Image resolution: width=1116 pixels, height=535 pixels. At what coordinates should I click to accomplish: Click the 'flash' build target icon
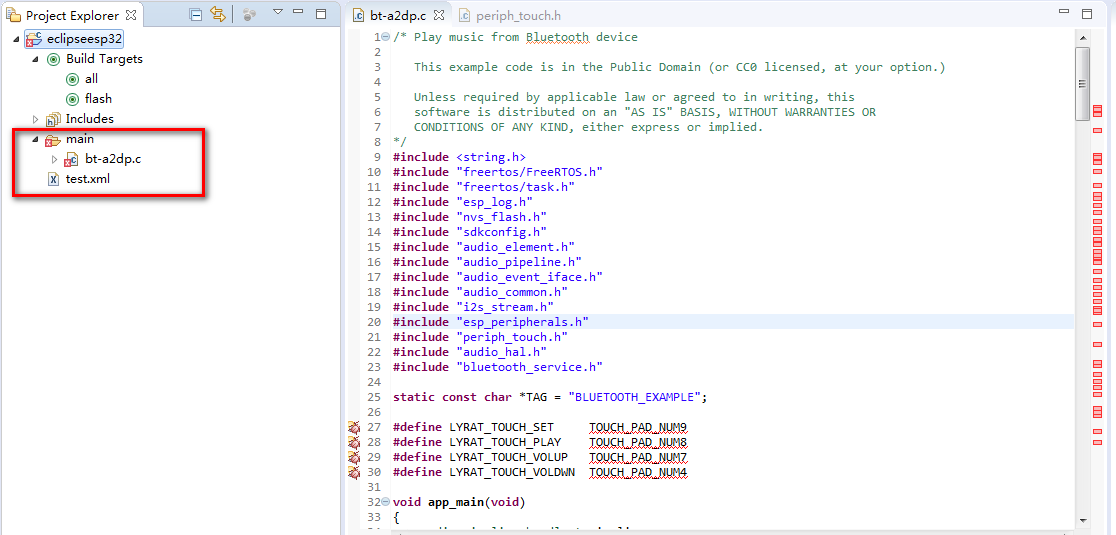pyautogui.click(x=73, y=99)
